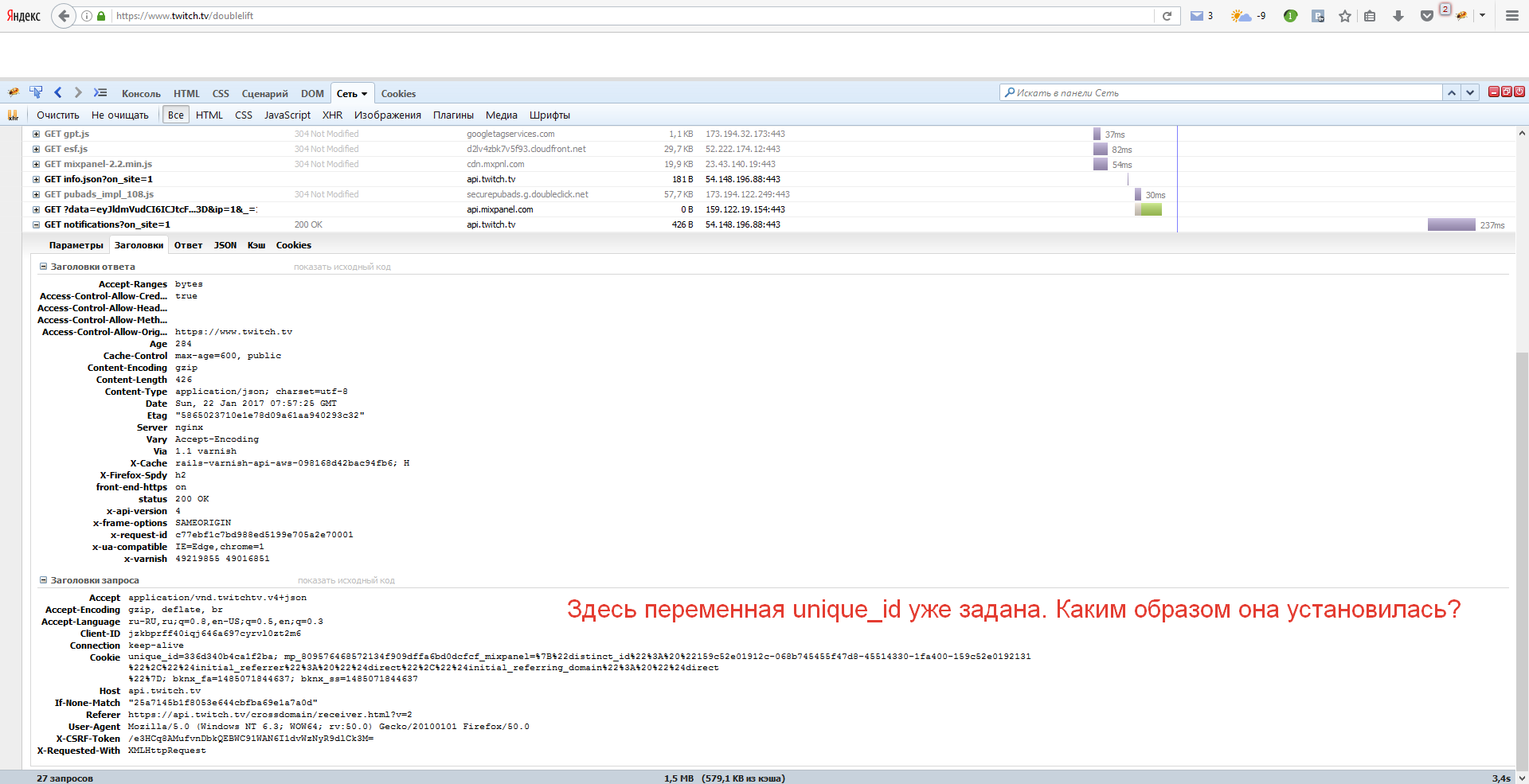Open the Параметры request tab

pyautogui.click(x=76, y=246)
